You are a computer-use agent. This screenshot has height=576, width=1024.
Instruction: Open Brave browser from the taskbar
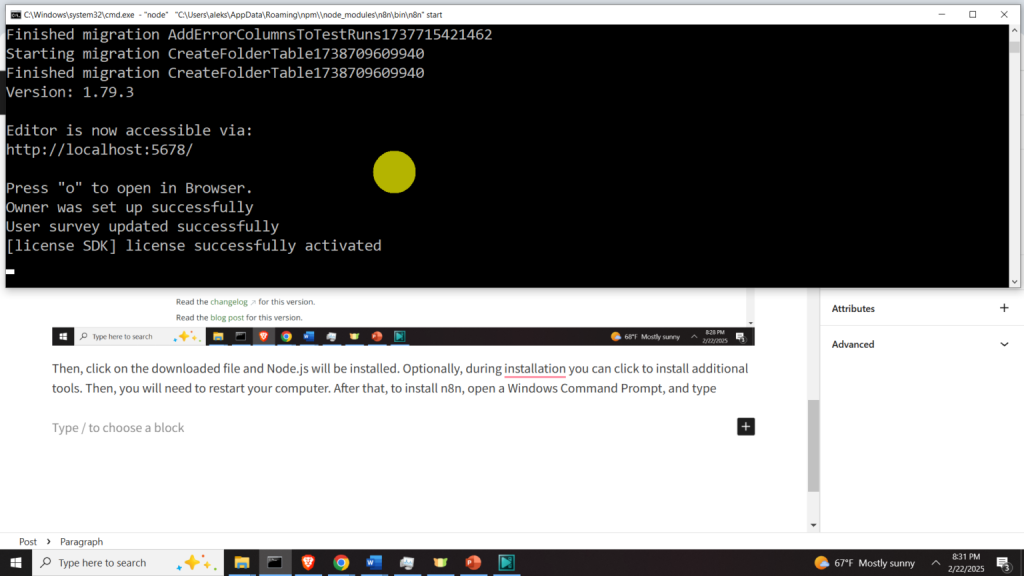[308, 563]
